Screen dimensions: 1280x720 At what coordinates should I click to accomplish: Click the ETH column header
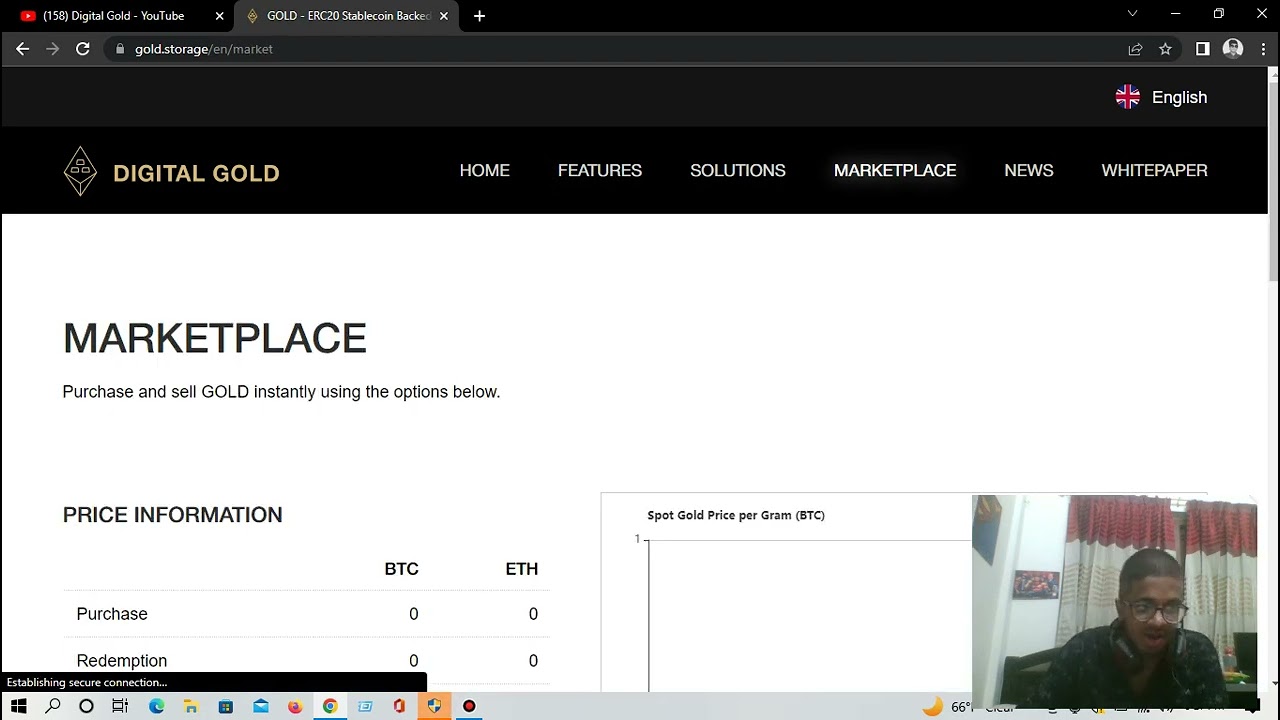pos(522,569)
